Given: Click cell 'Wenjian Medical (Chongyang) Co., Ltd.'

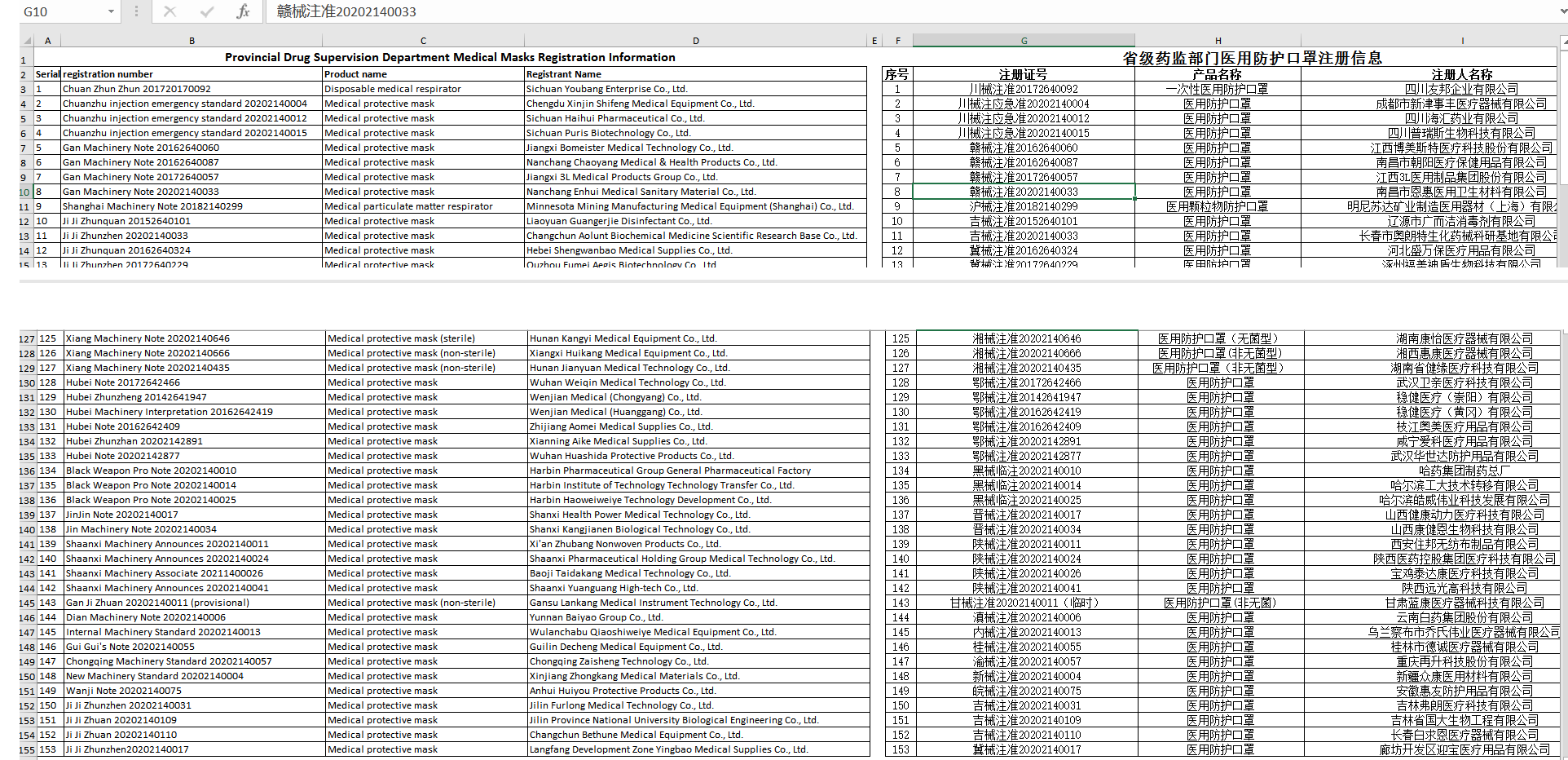Looking at the screenshot, I should coord(698,397).
